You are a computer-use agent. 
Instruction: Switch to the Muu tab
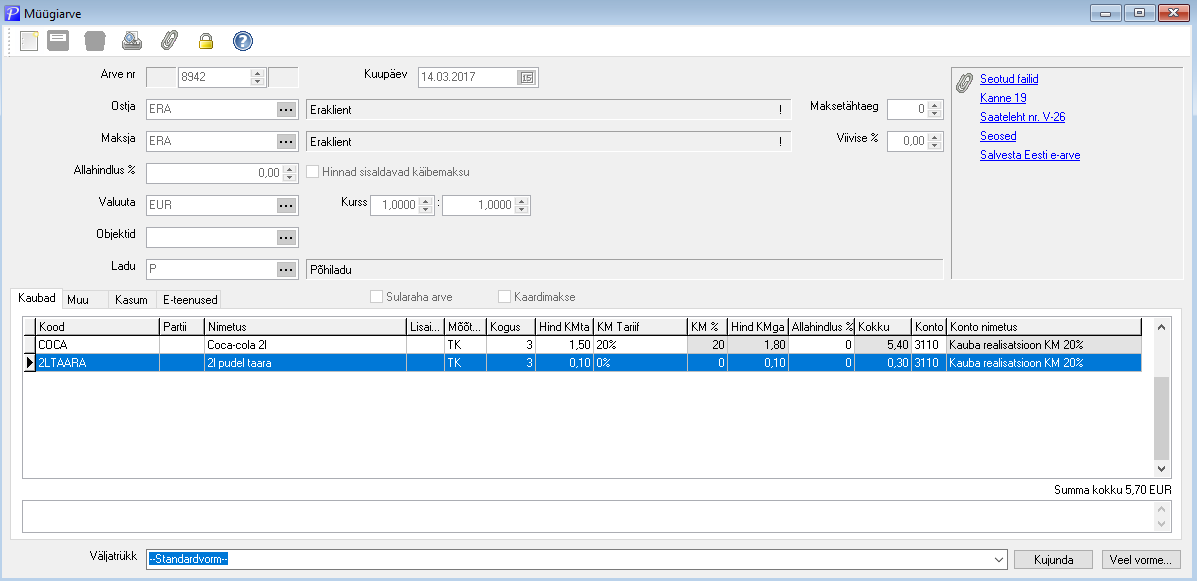tap(84, 300)
